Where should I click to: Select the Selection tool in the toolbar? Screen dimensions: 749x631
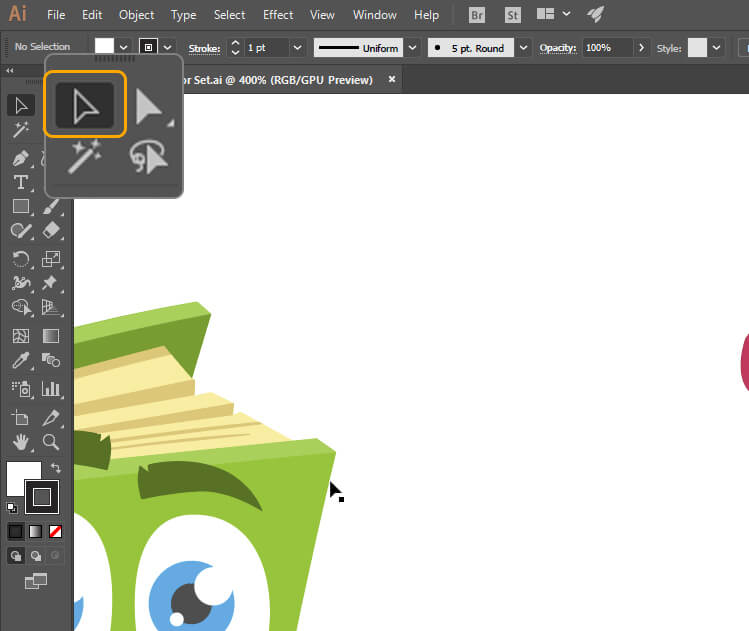tap(21, 106)
